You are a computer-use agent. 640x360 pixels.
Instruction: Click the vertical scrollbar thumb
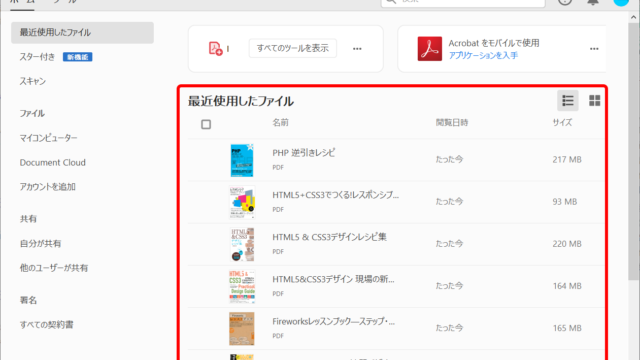[x=633, y=151]
